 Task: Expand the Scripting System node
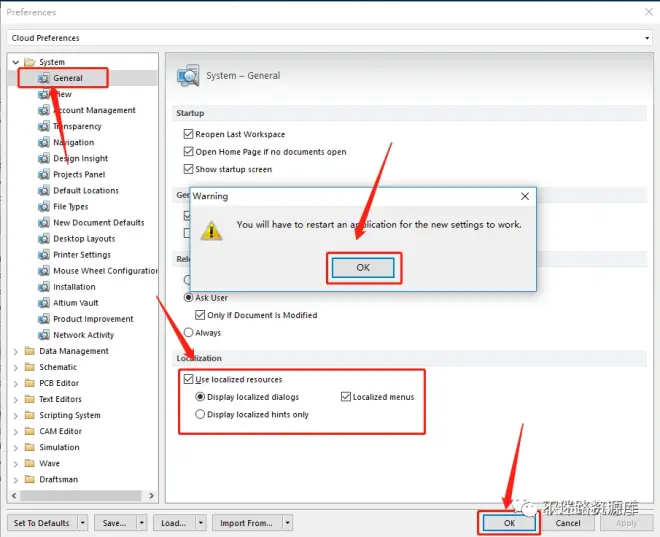[x=16, y=416]
